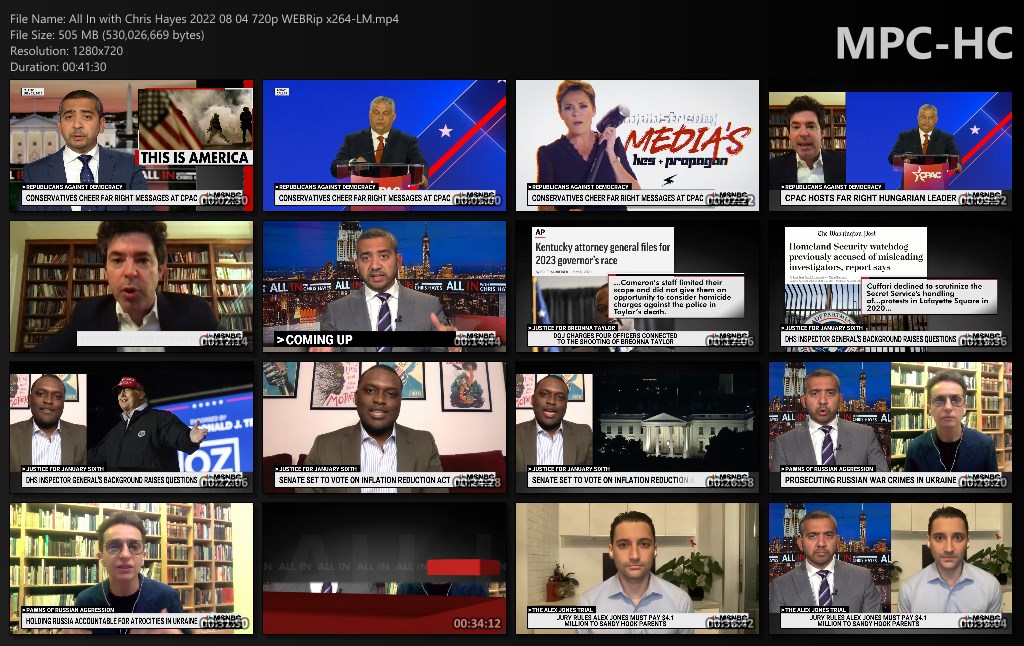Open dark red All In transition thumbnail
1024x646 pixels.
click(384, 568)
